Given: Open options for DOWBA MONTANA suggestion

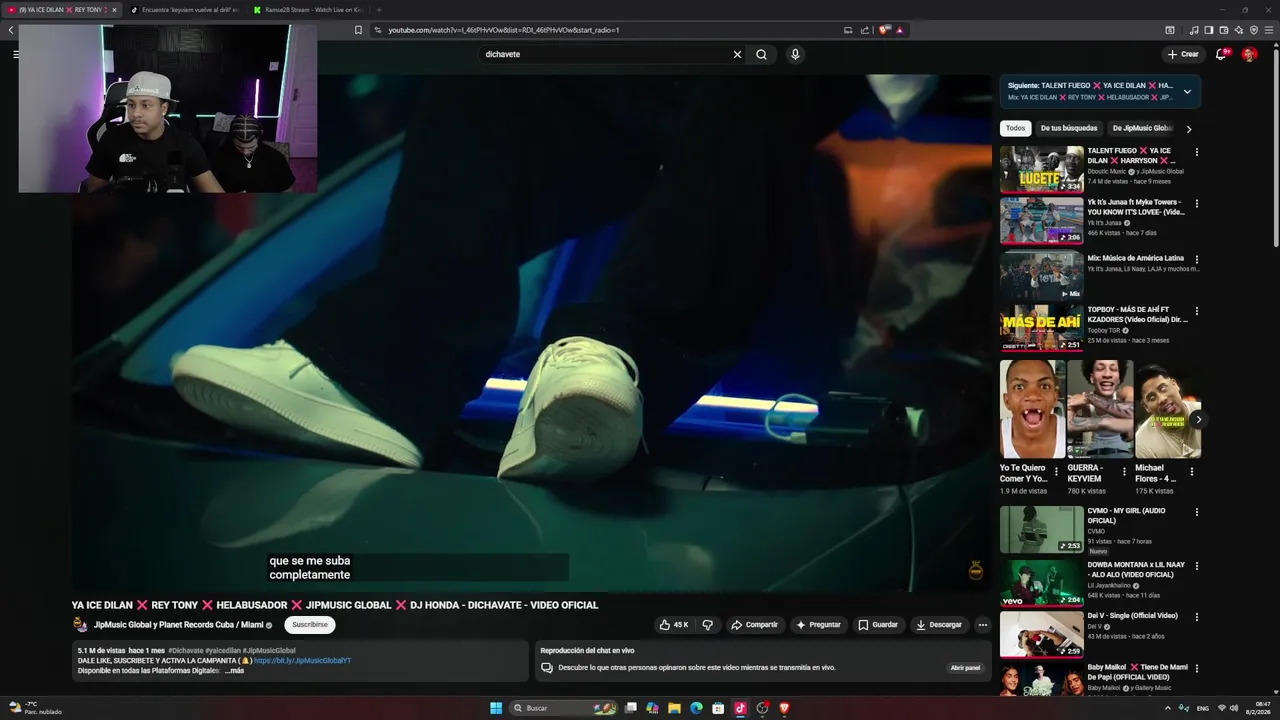Looking at the screenshot, I should 1196,566.
